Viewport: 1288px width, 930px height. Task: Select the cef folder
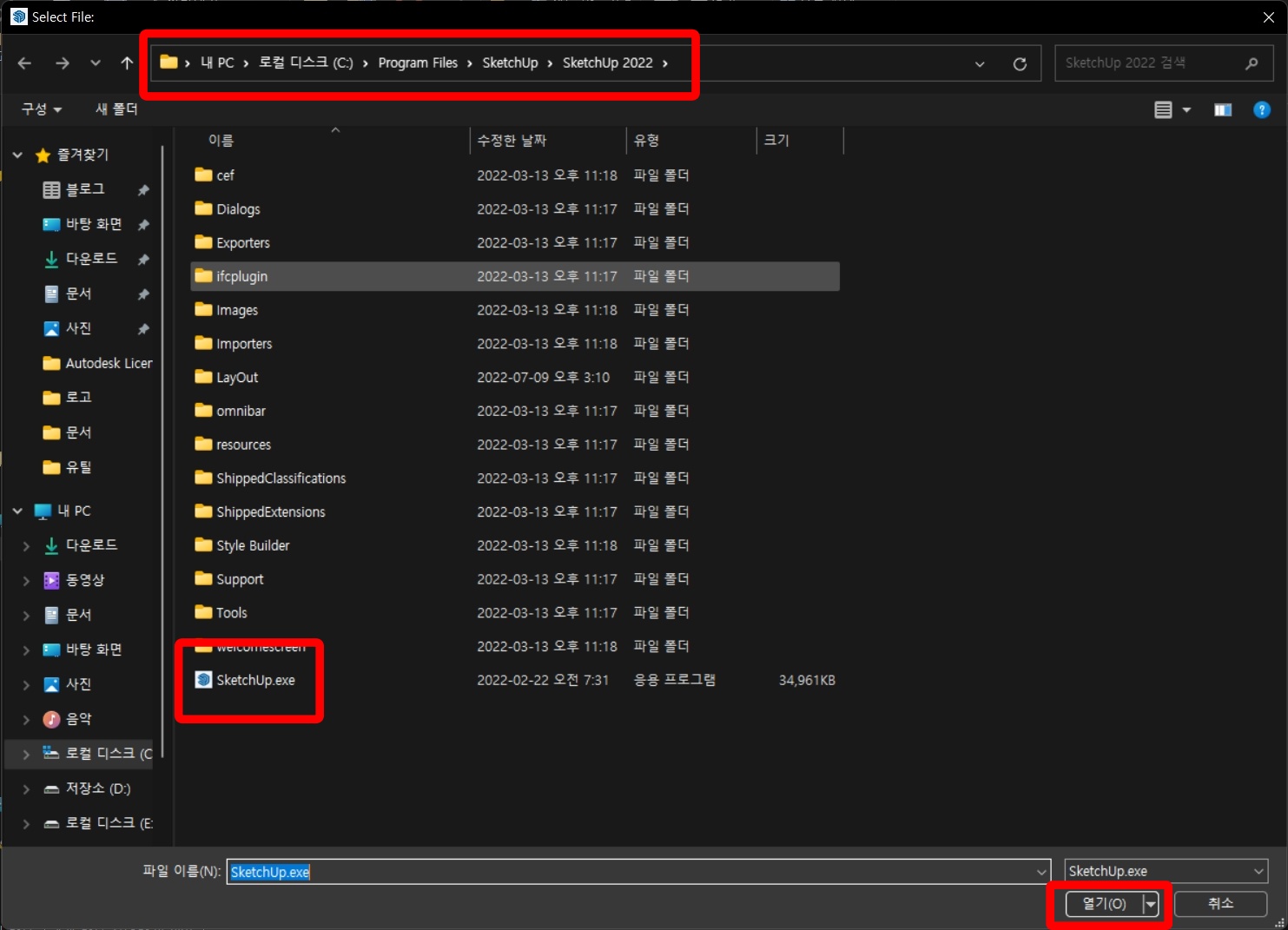tap(515, 175)
